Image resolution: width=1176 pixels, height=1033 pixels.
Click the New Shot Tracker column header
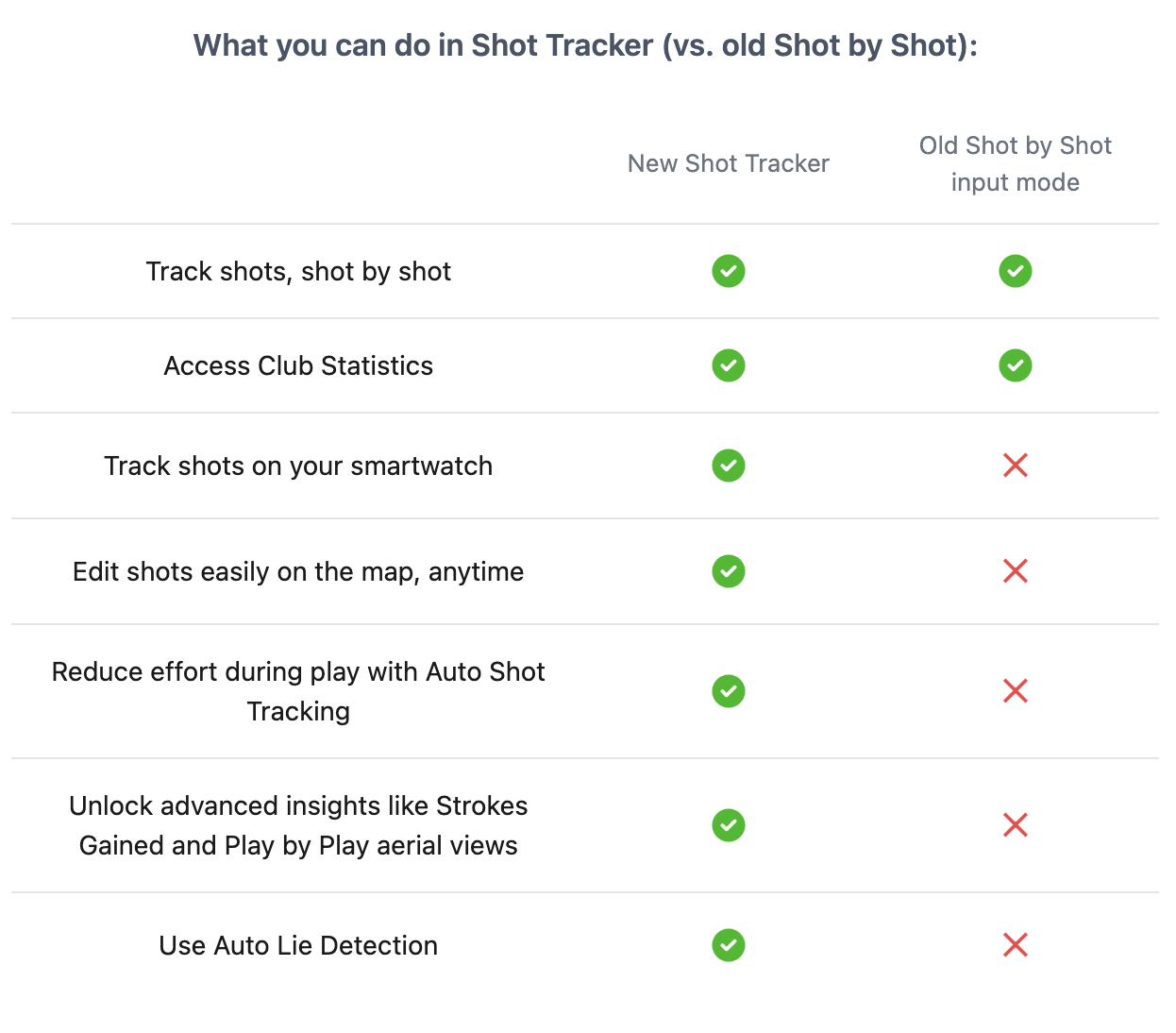[728, 163]
